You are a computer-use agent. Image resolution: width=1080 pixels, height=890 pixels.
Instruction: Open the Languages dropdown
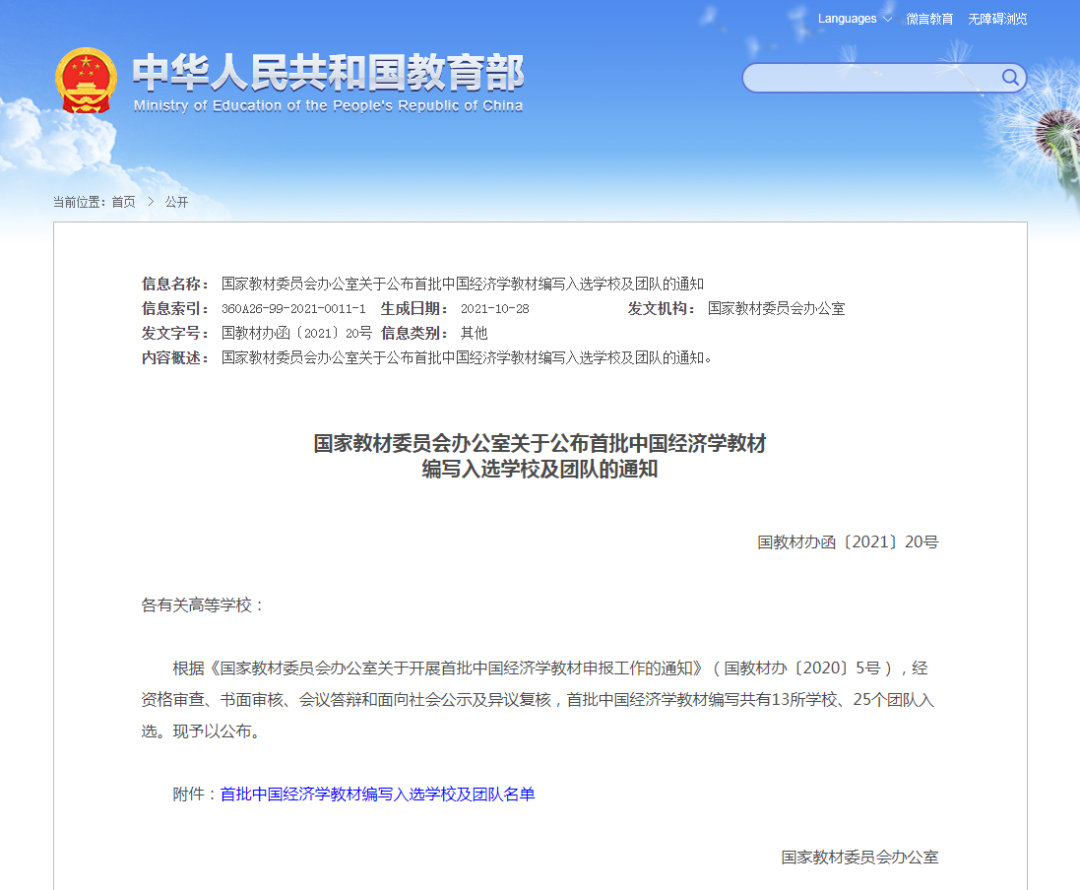point(854,19)
